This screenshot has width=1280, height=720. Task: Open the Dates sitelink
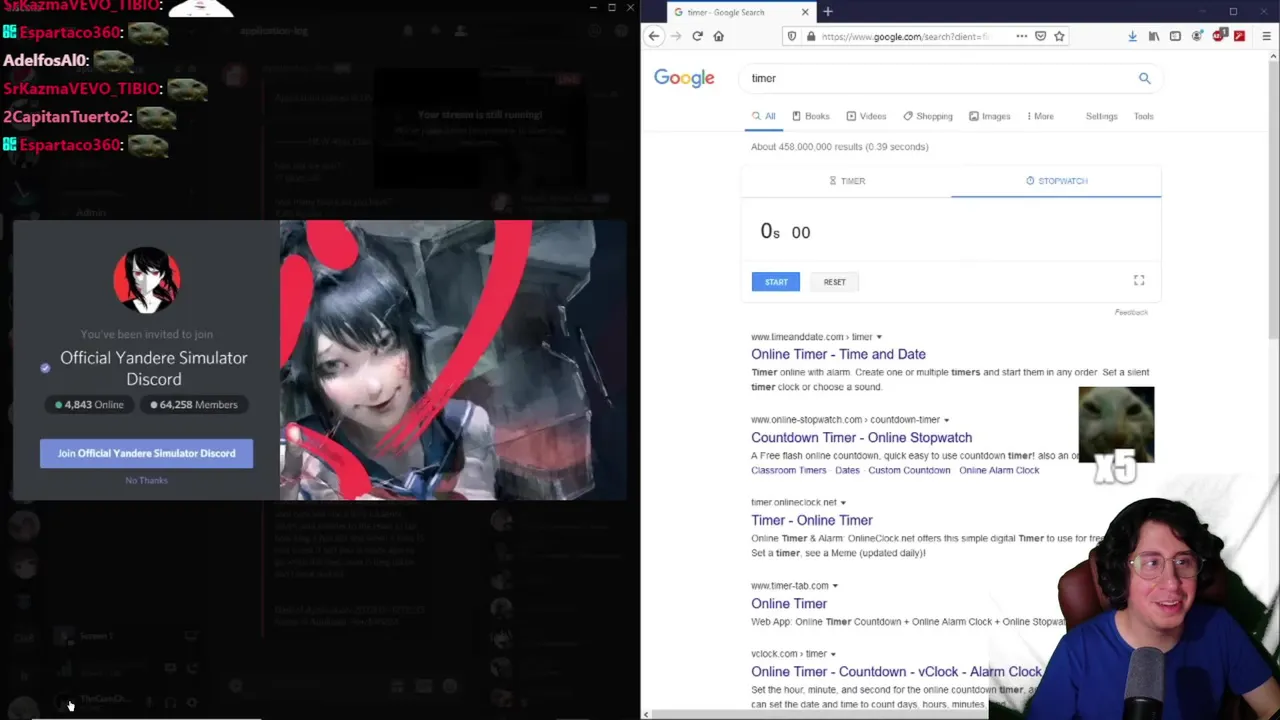847,470
